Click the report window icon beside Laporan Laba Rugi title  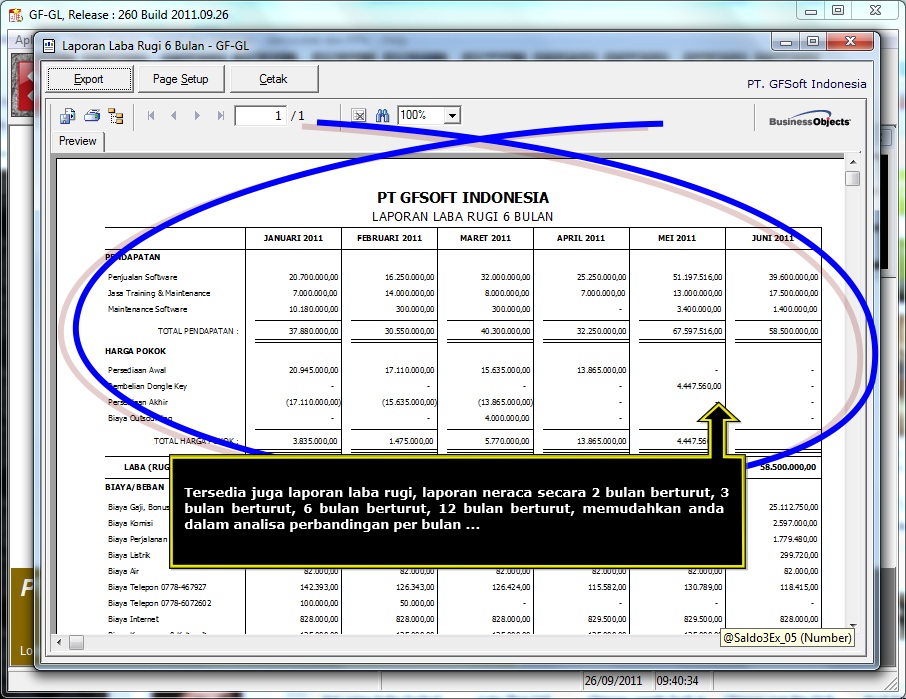pyautogui.click(x=49, y=46)
